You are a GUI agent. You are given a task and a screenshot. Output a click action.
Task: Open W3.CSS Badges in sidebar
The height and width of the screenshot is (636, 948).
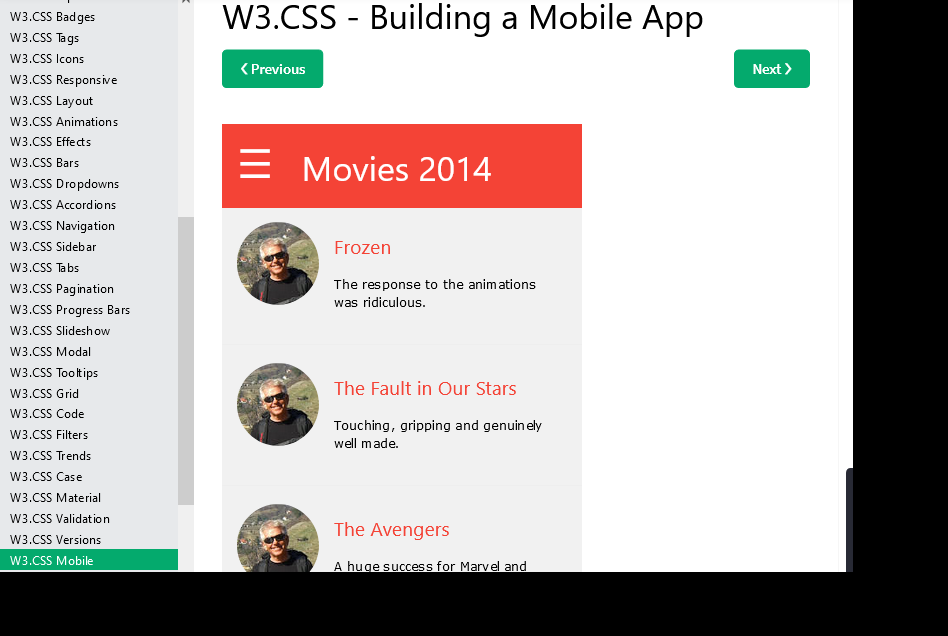89,17
